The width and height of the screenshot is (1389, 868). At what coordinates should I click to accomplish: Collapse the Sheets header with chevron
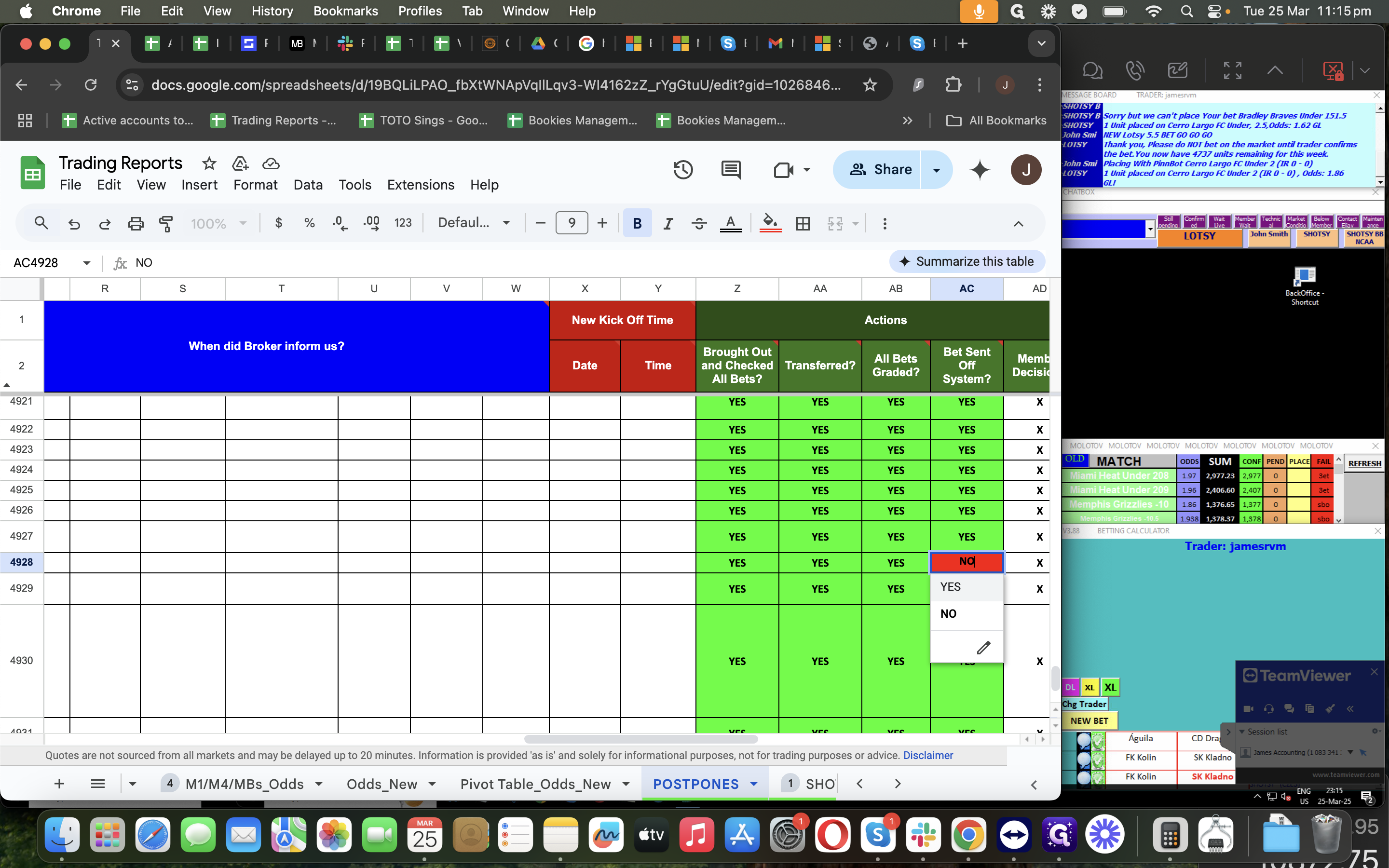tap(1018, 224)
